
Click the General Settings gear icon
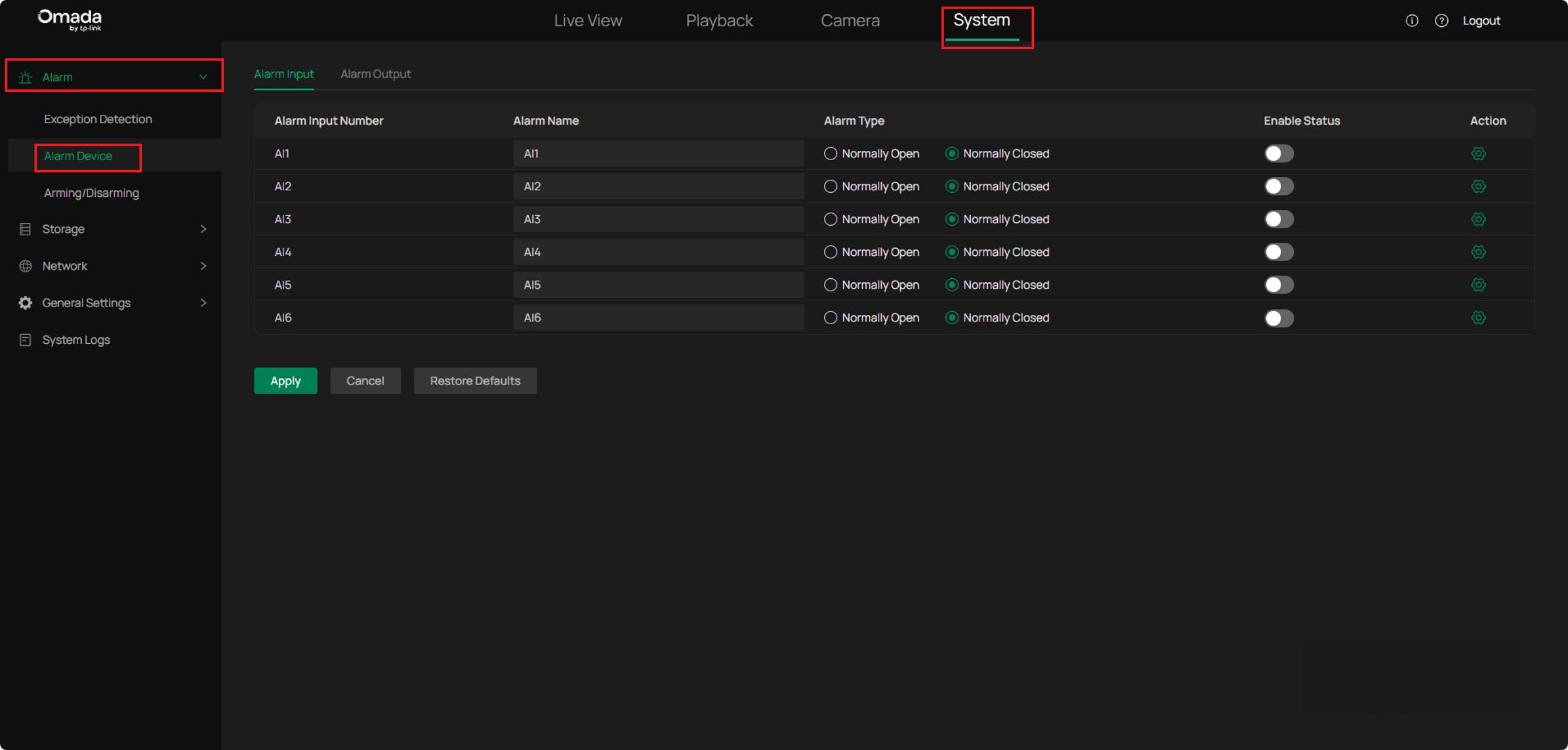[25, 302]
